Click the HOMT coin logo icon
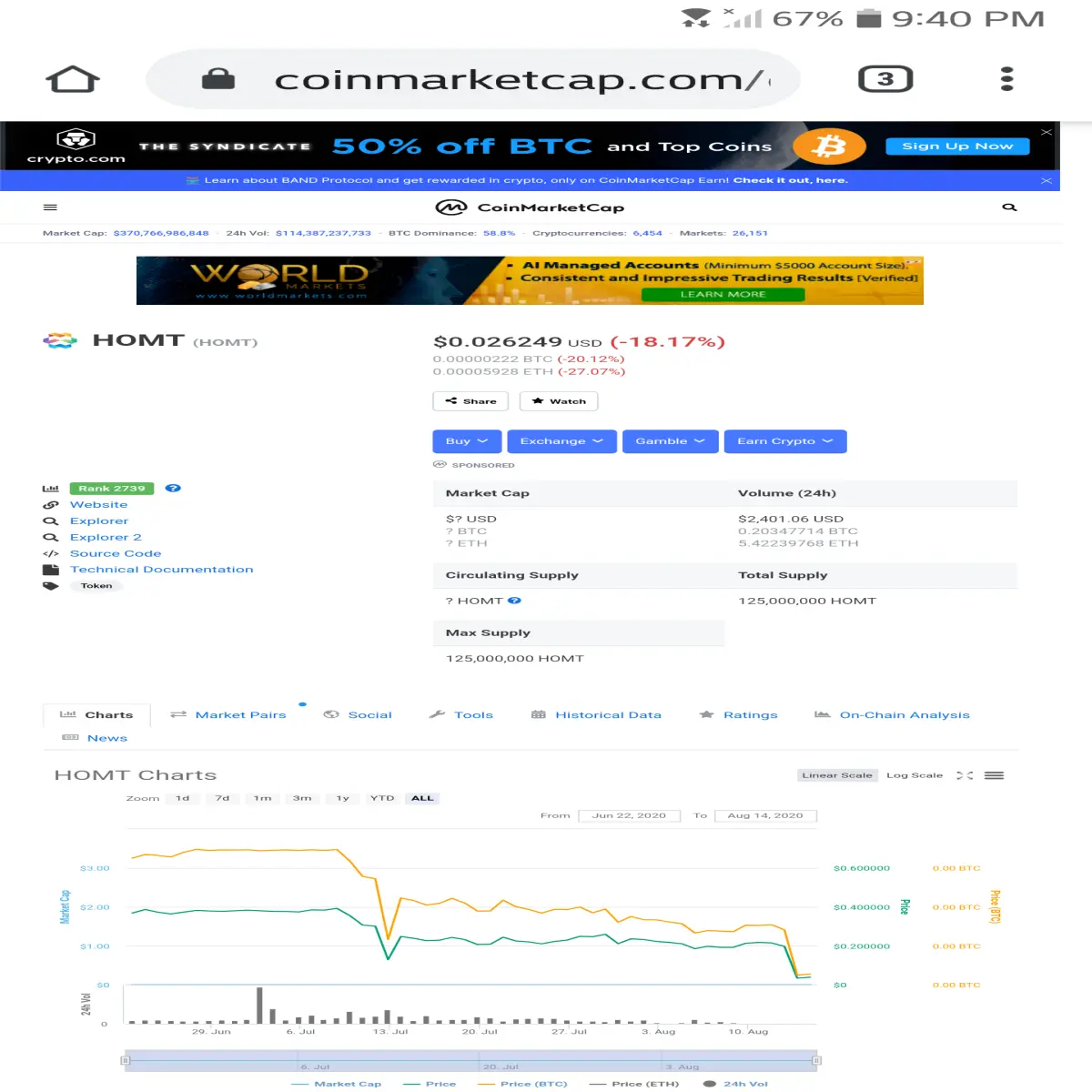 tap(60, 340)
